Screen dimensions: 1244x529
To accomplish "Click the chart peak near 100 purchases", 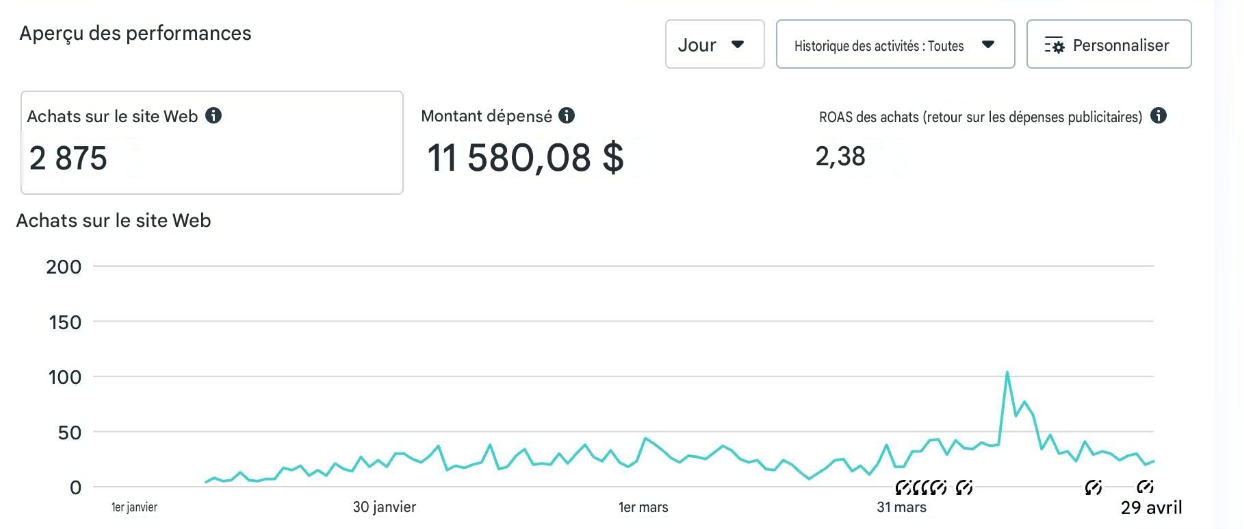I will [x=1007, y=373].
